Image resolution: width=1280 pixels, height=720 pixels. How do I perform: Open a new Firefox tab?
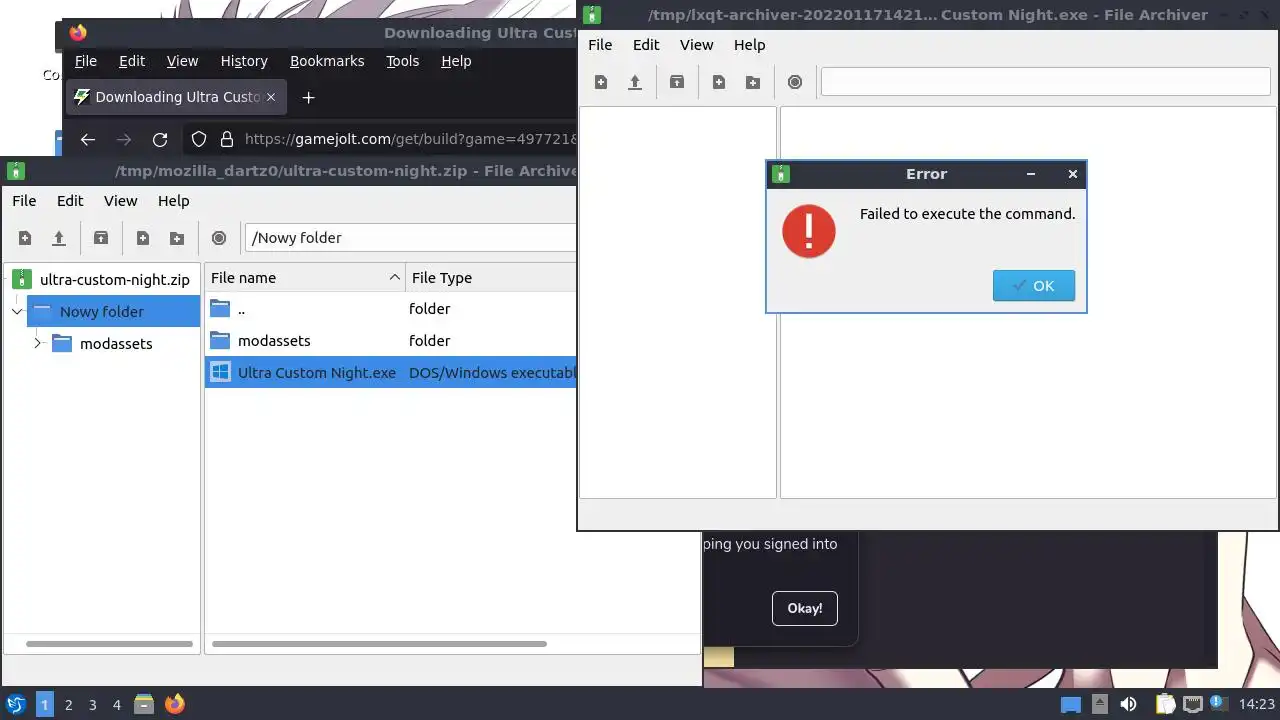(309, 97)
